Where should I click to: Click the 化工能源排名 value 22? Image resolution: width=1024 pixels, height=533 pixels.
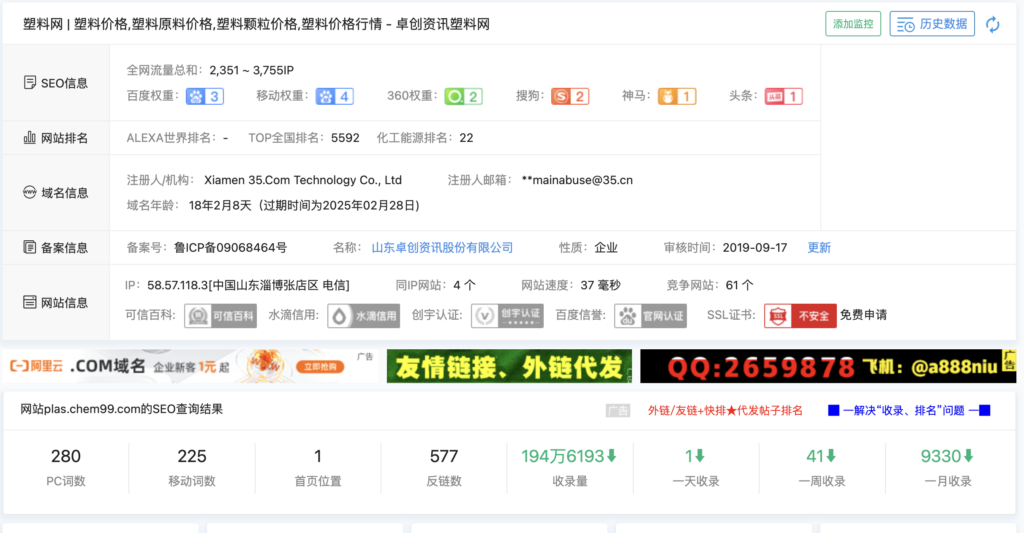[466, 138]
